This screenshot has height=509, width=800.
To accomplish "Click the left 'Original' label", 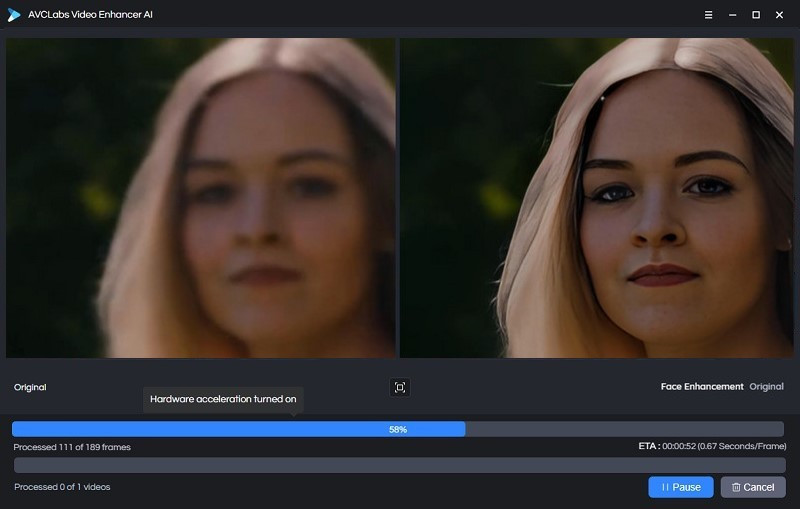I will click(30, 387).
